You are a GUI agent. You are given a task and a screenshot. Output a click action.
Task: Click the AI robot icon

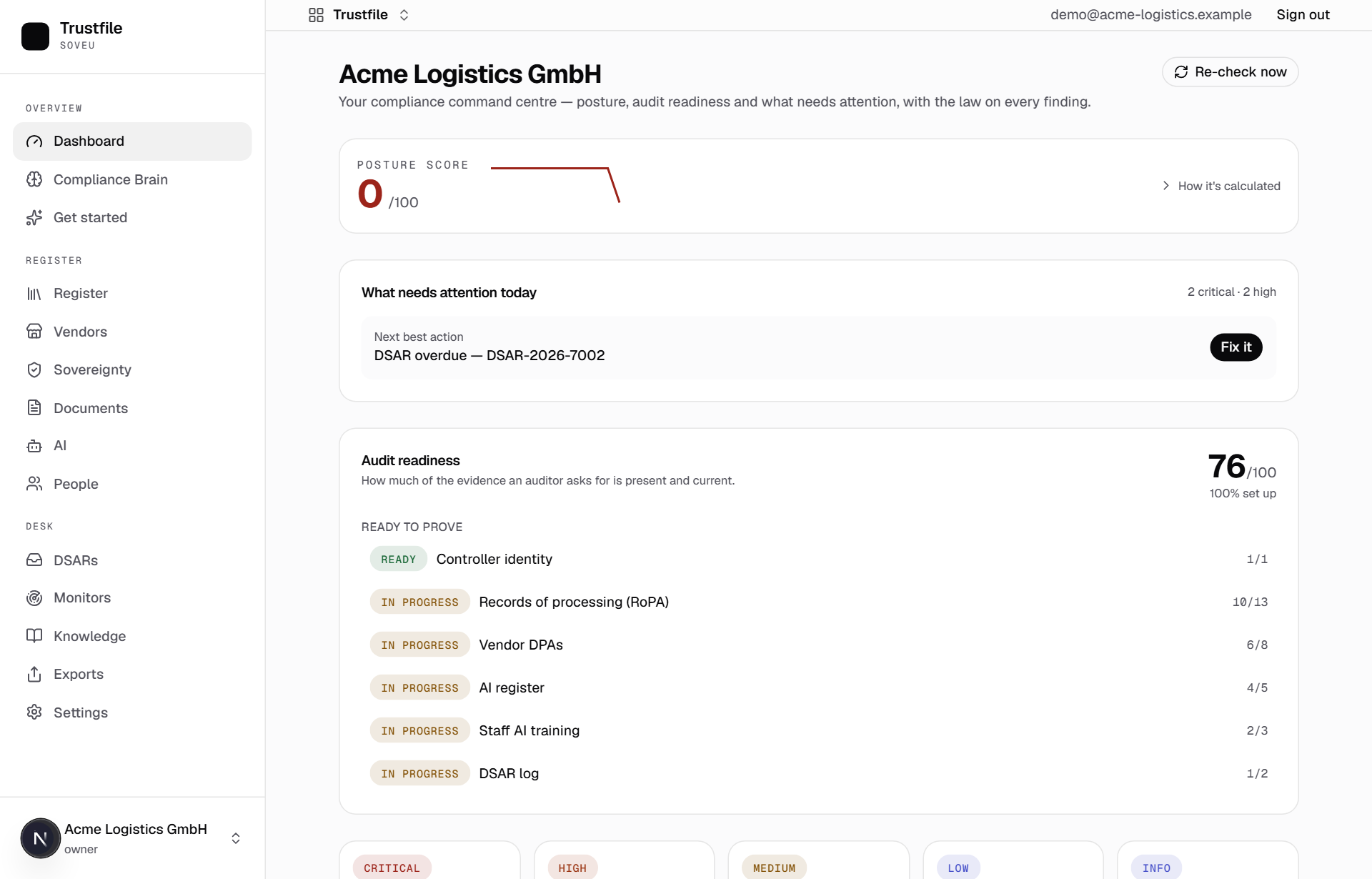34,446
